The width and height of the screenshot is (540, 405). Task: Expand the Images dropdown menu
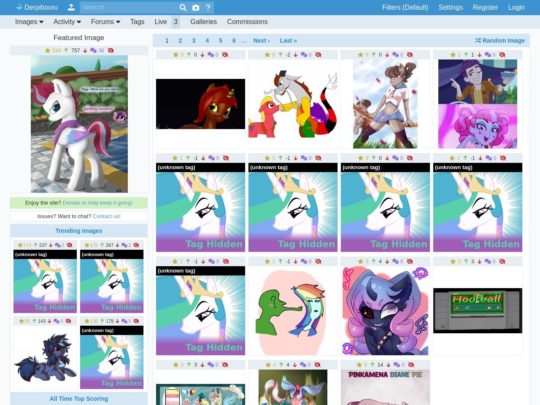(x=29, y=22)
